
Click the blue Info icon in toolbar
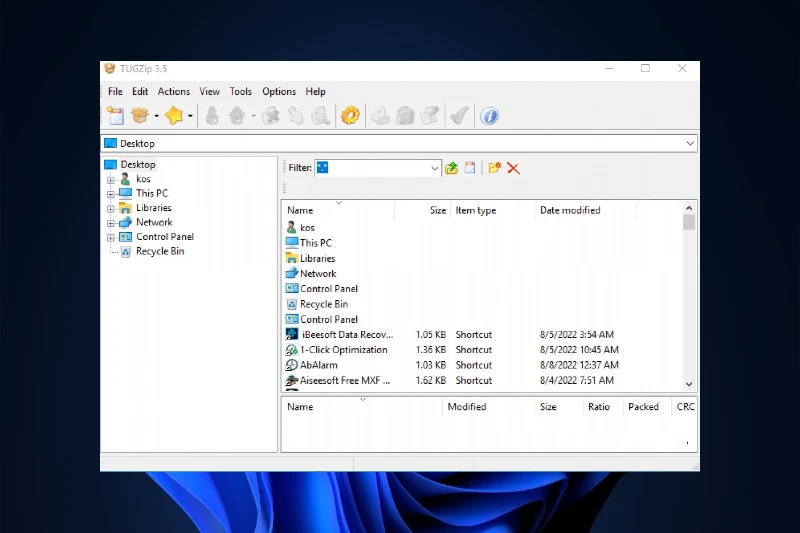(x=489, y=116)
